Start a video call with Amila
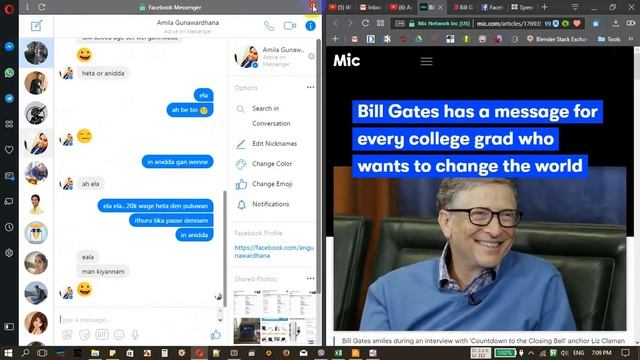Viewport: 640px width, 360px height. (x=290, y=26)
